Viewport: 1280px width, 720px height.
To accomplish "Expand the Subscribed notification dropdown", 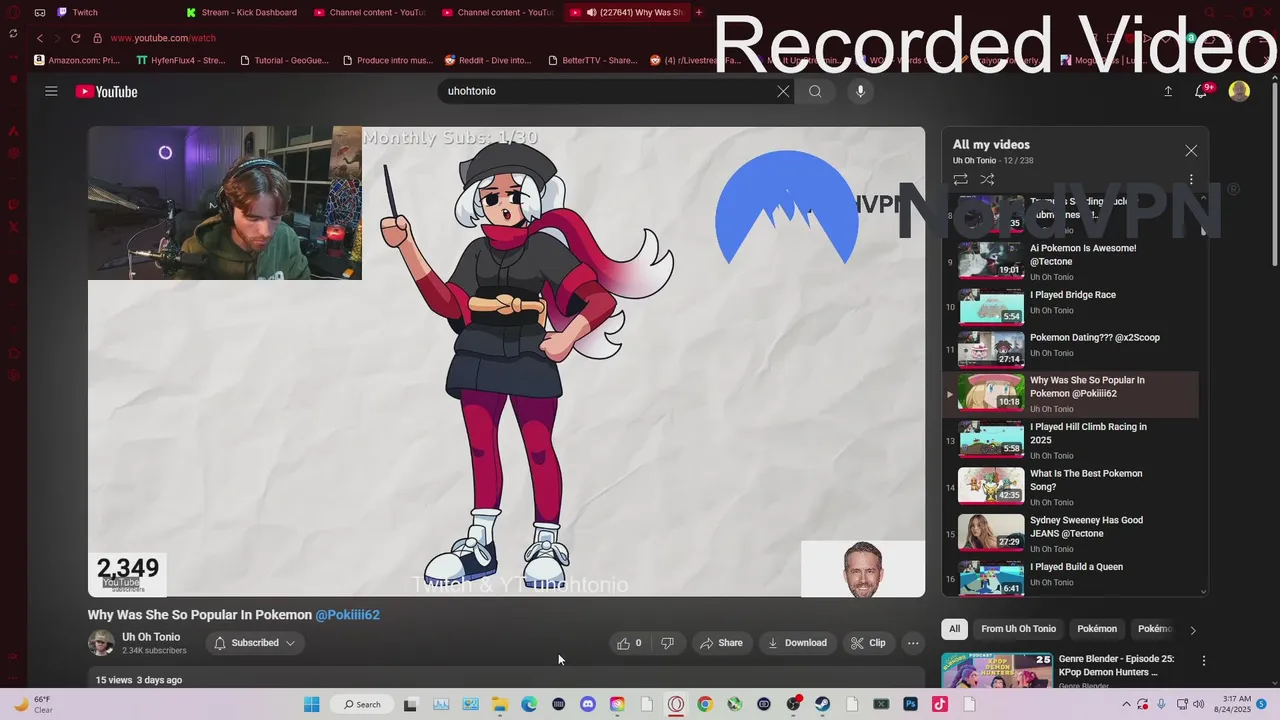I will tap(255, 643).
